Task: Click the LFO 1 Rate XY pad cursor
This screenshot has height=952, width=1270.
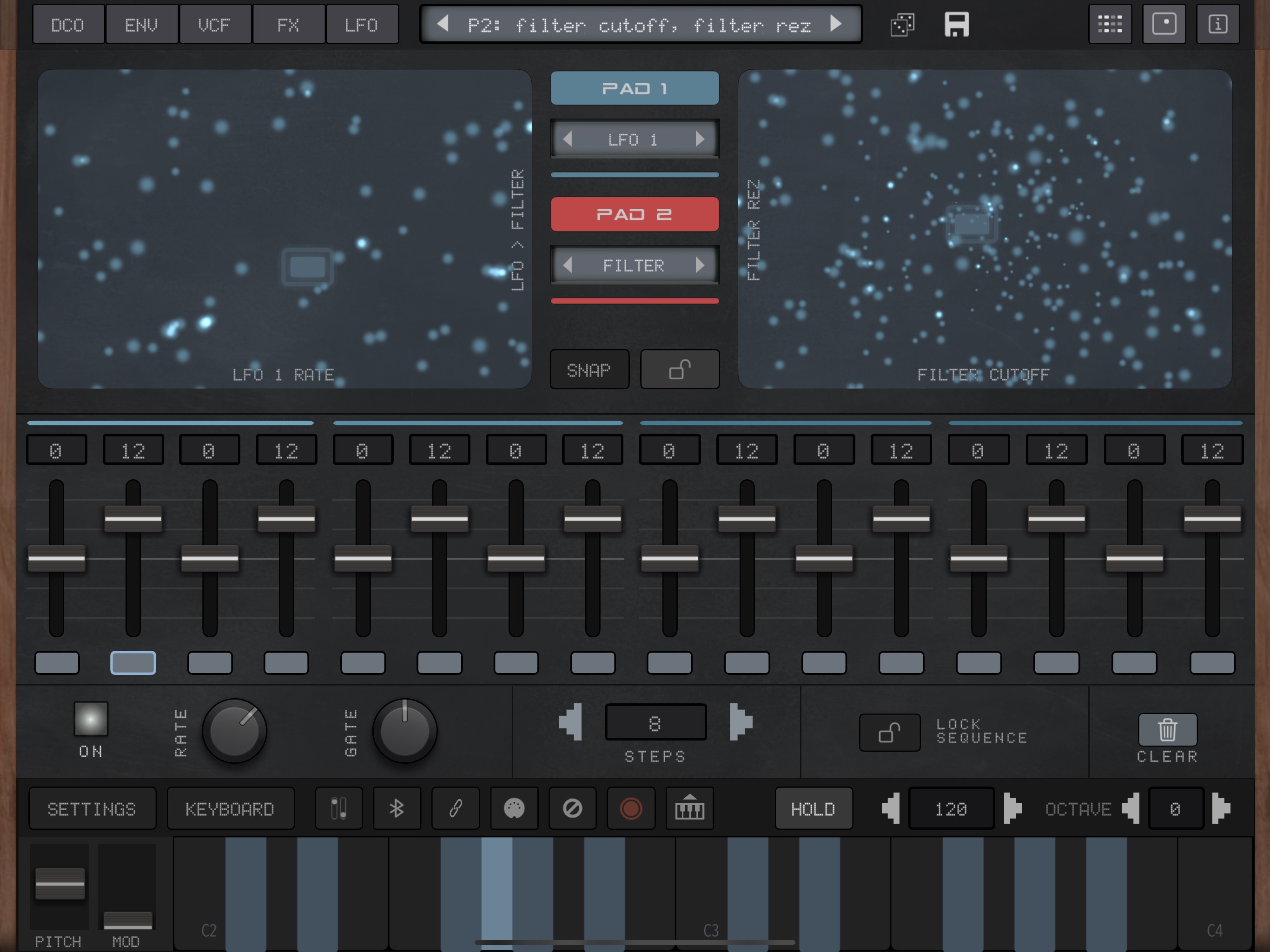Action: click(308, 266)
